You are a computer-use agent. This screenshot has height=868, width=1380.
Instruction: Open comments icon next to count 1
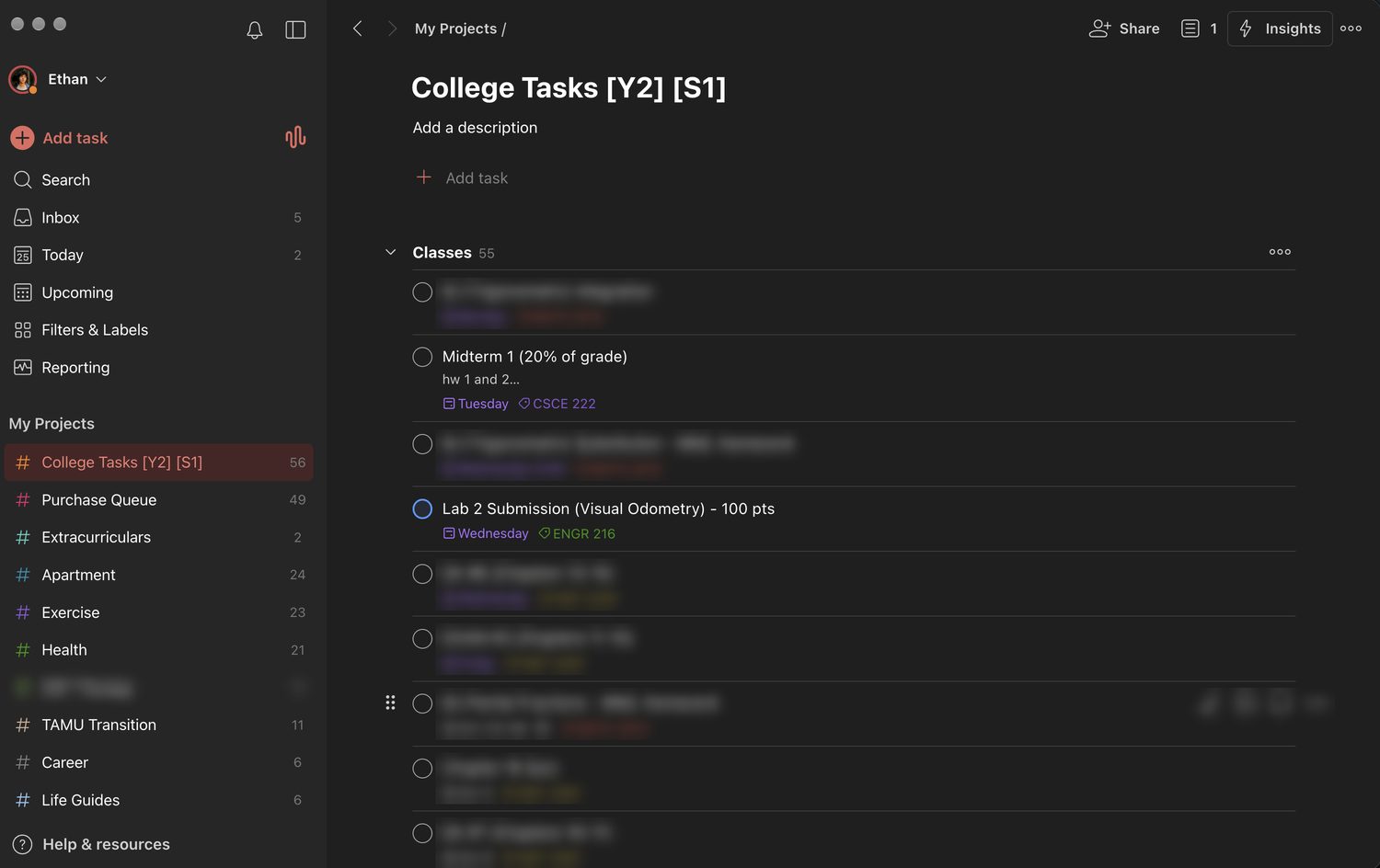(1190, 29)
